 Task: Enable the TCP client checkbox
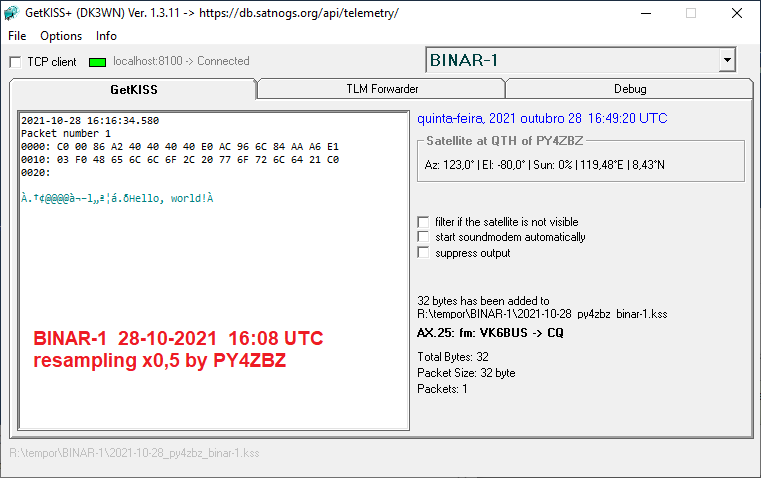click(x=16, y=62)
